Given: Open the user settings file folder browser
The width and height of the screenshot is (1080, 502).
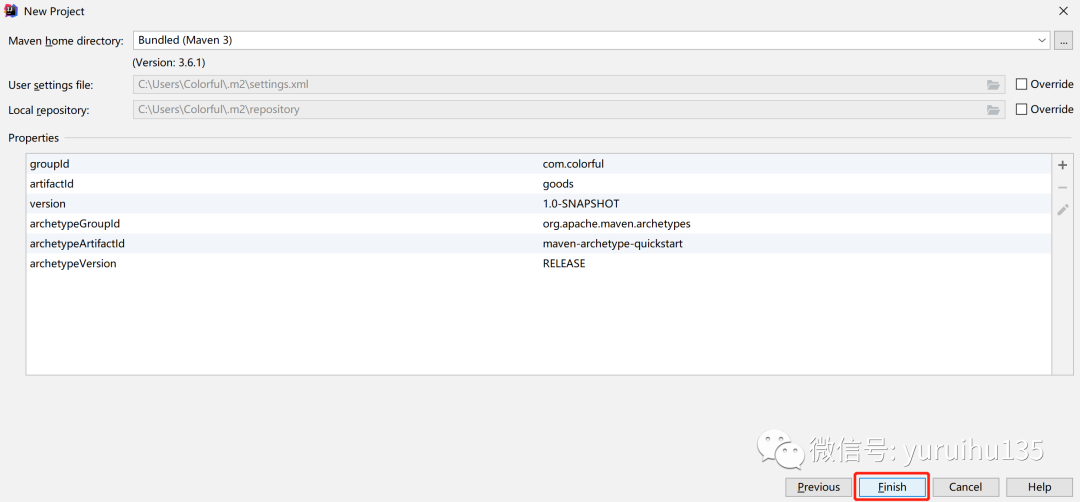Looking at the screenshot, I should point(993,85).
